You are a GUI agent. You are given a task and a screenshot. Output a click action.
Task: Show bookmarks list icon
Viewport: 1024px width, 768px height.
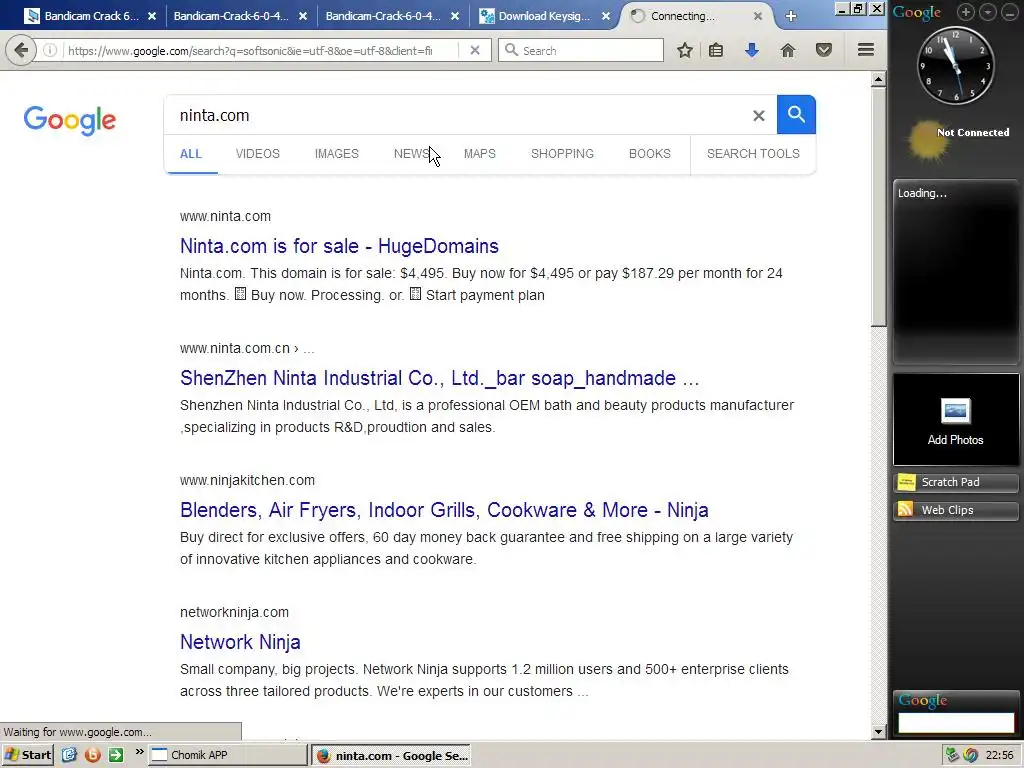(x=716, y=50)
